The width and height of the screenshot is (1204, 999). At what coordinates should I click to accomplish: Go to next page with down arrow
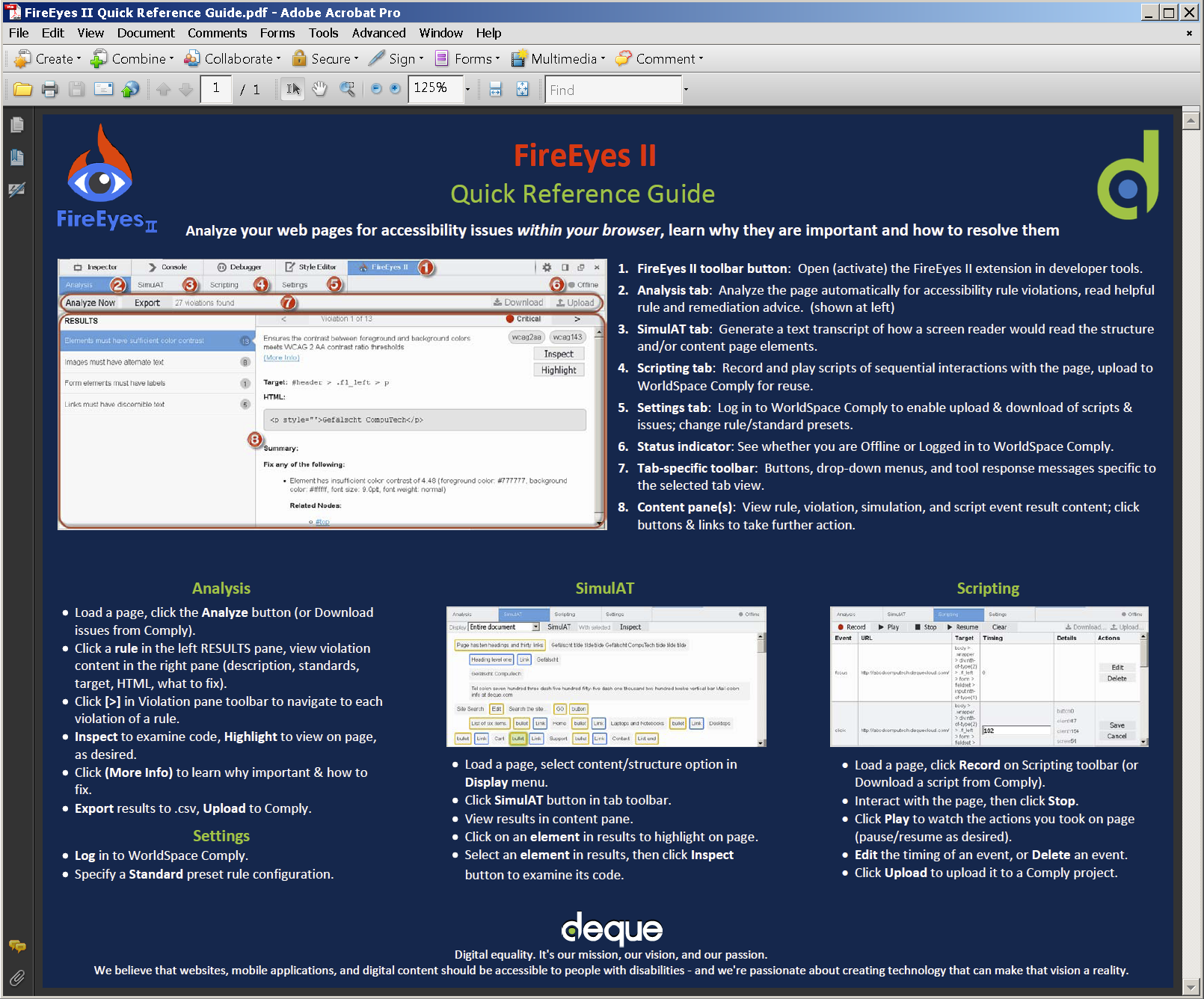(186, 90)
